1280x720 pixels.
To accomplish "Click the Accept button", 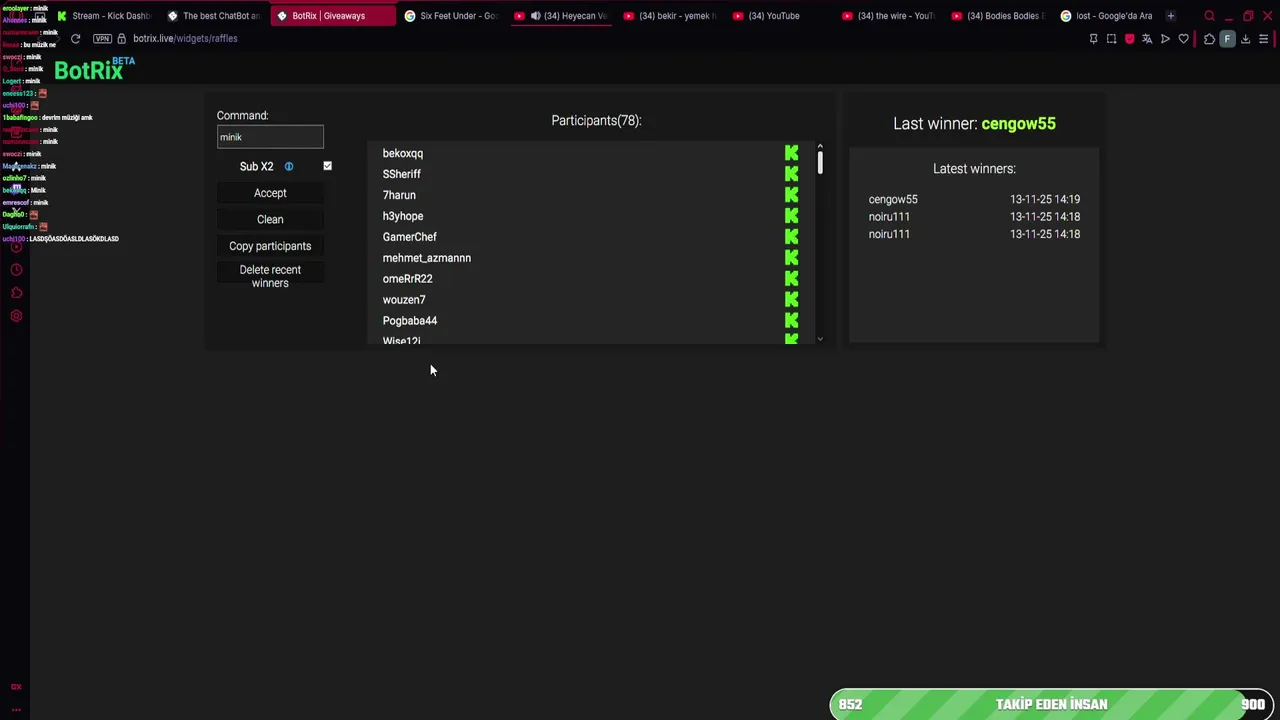I will [270, 193].
